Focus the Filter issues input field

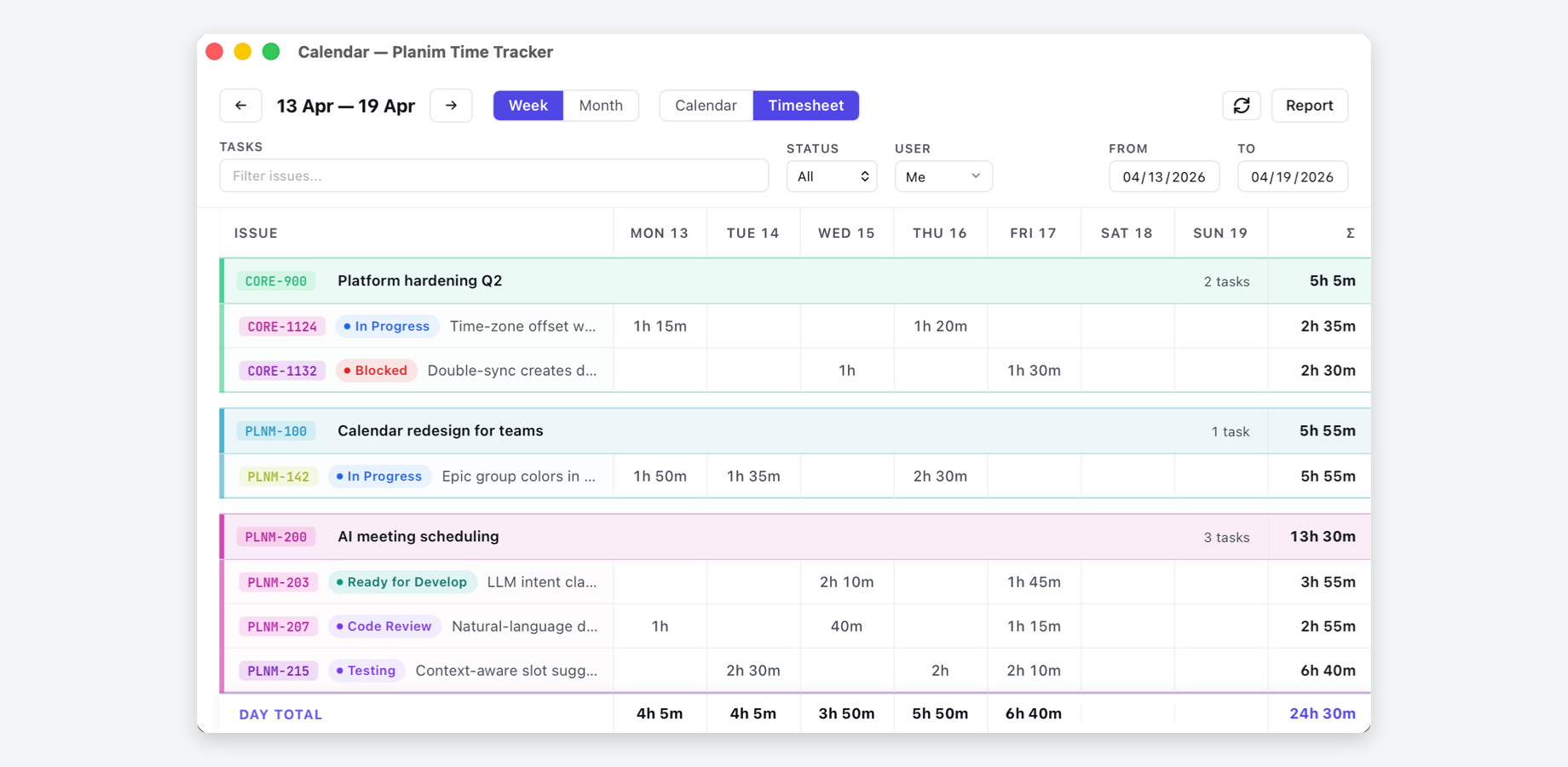pyautogui.click(x=494, y=176)
